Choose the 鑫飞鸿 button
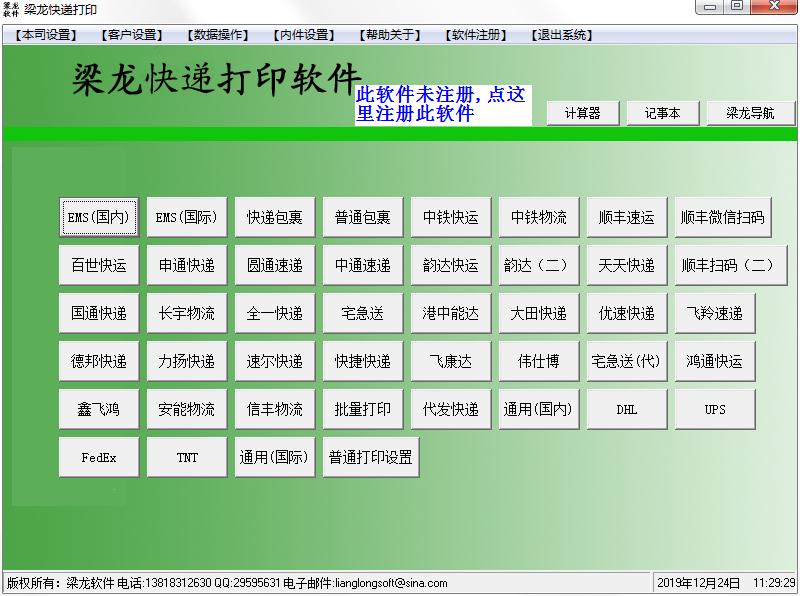The height and width of the screenshot is (596, 800). [x=99, y=409]
